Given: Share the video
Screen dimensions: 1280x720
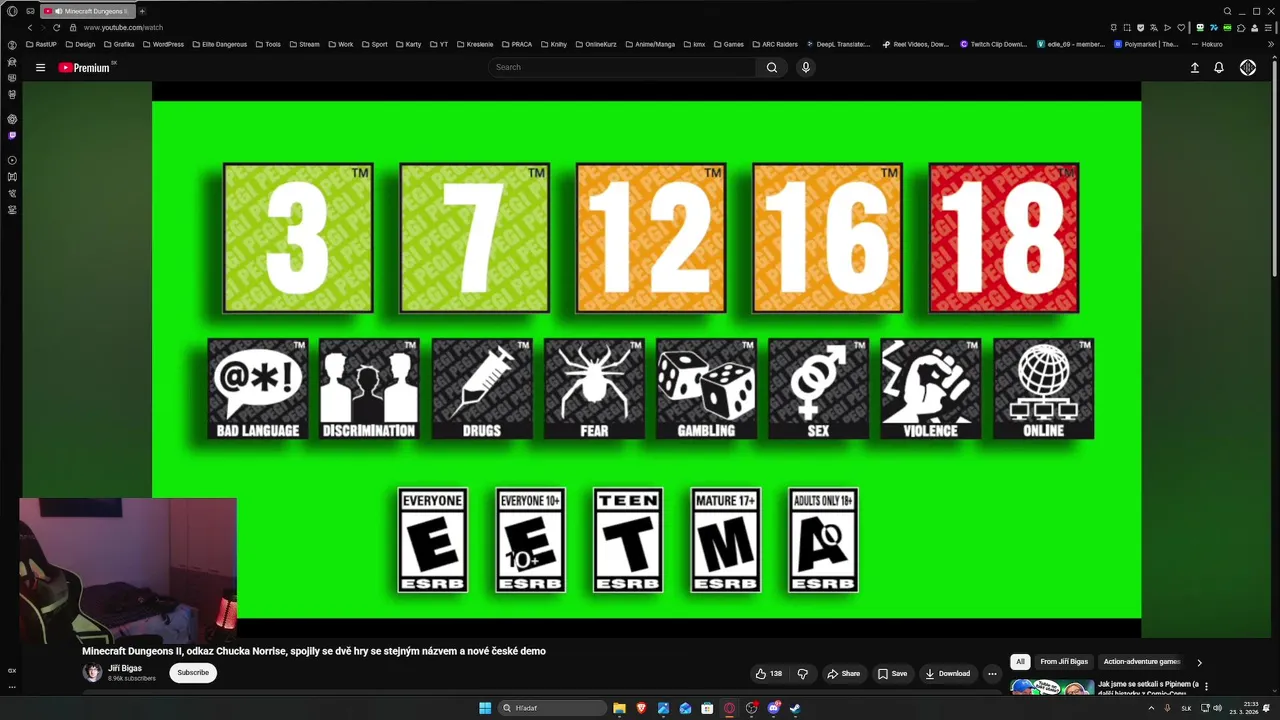Looking at the screenshot, I should tap(843, 674).
